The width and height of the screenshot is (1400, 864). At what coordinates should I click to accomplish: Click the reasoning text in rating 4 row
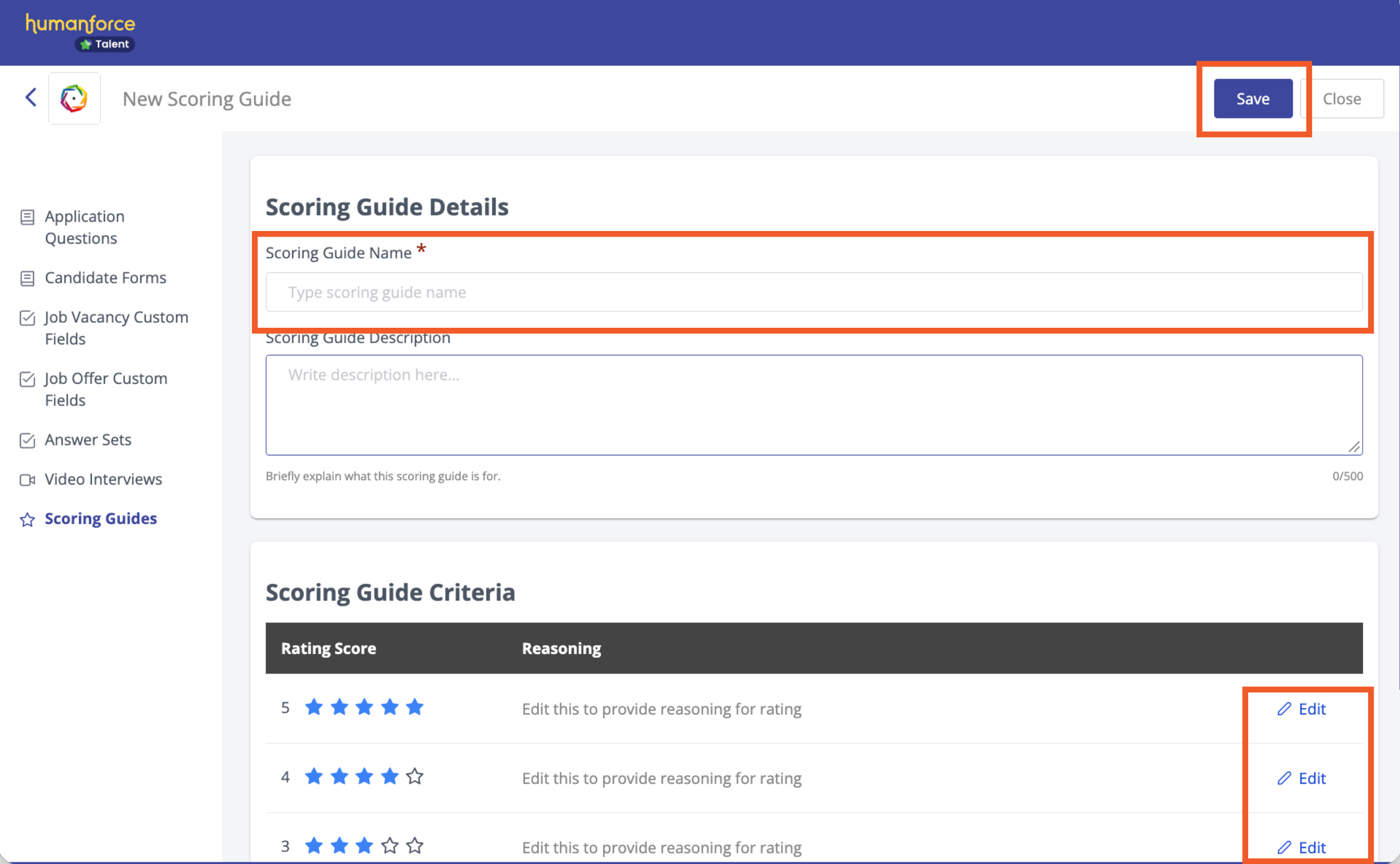coord(662,778)
